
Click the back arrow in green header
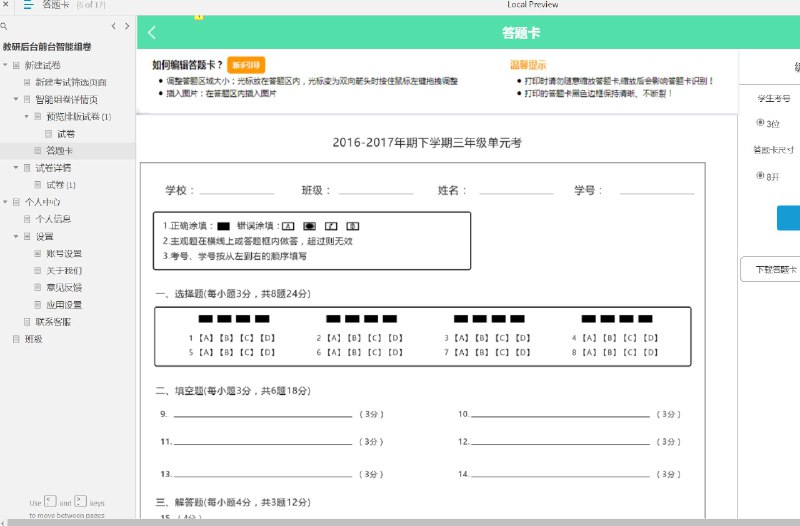pyautogui.click(x=152, y=33)
